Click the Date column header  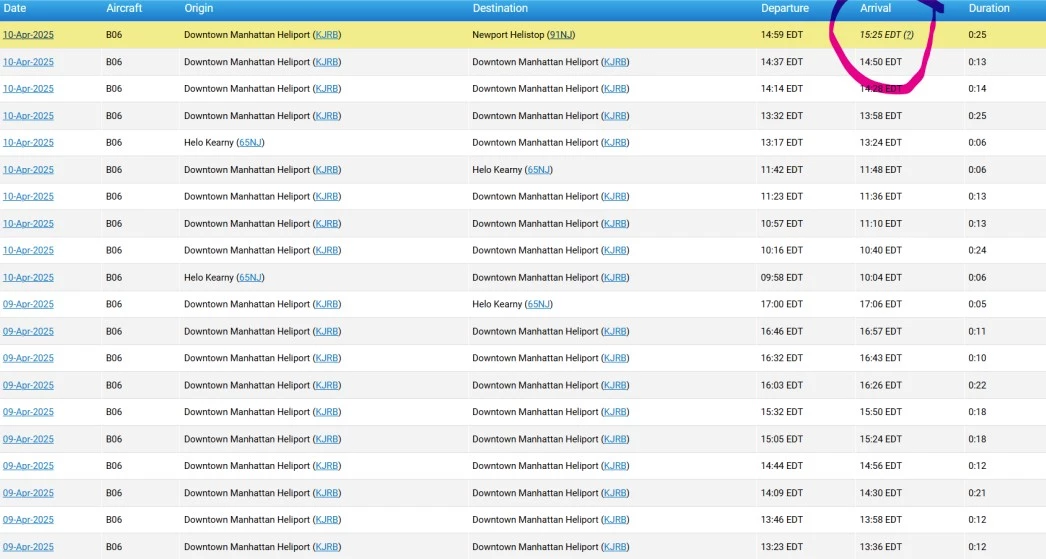point(15,9)
